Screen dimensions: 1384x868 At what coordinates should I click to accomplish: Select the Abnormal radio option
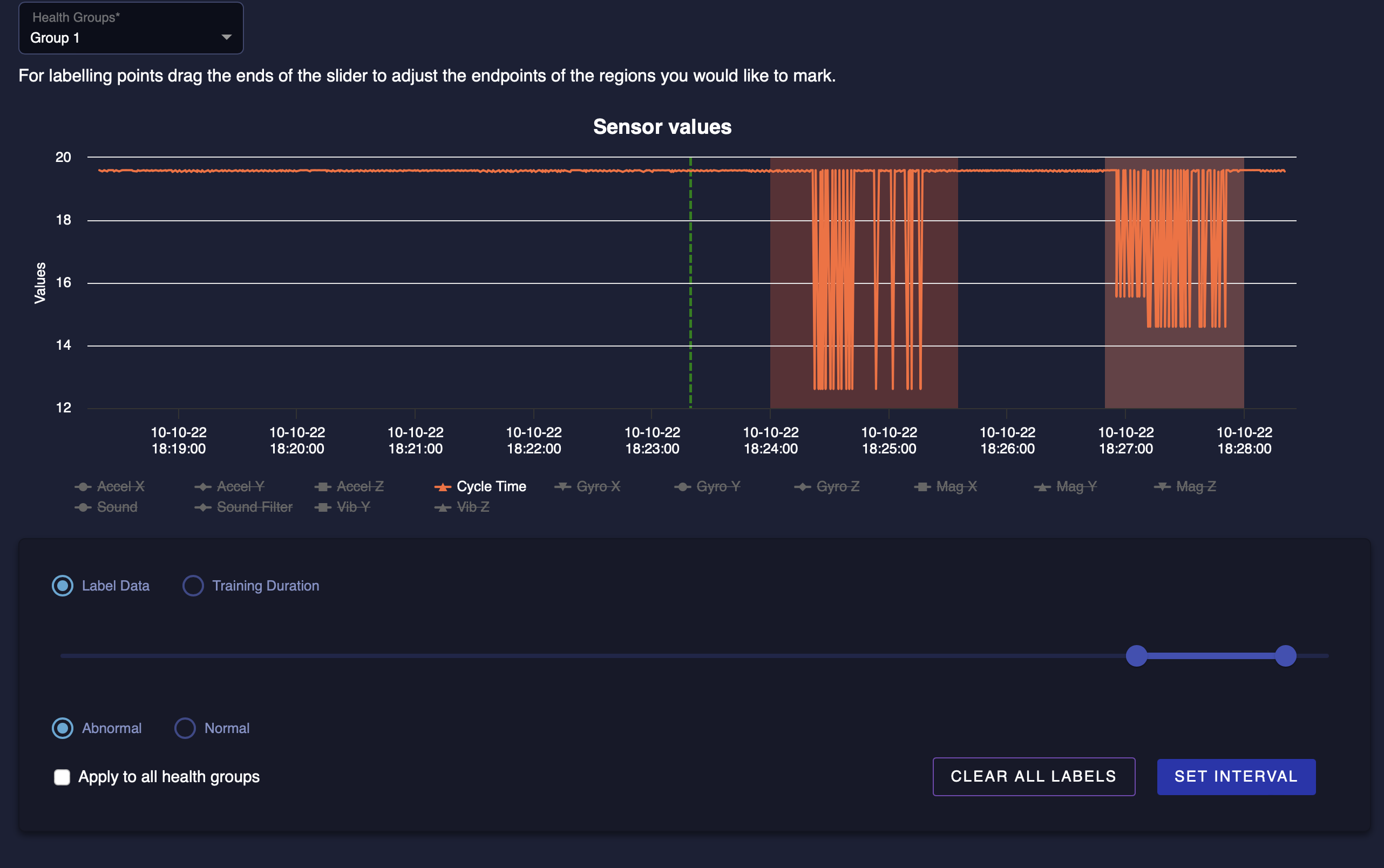pyautogui.click(x=63, y=728)
